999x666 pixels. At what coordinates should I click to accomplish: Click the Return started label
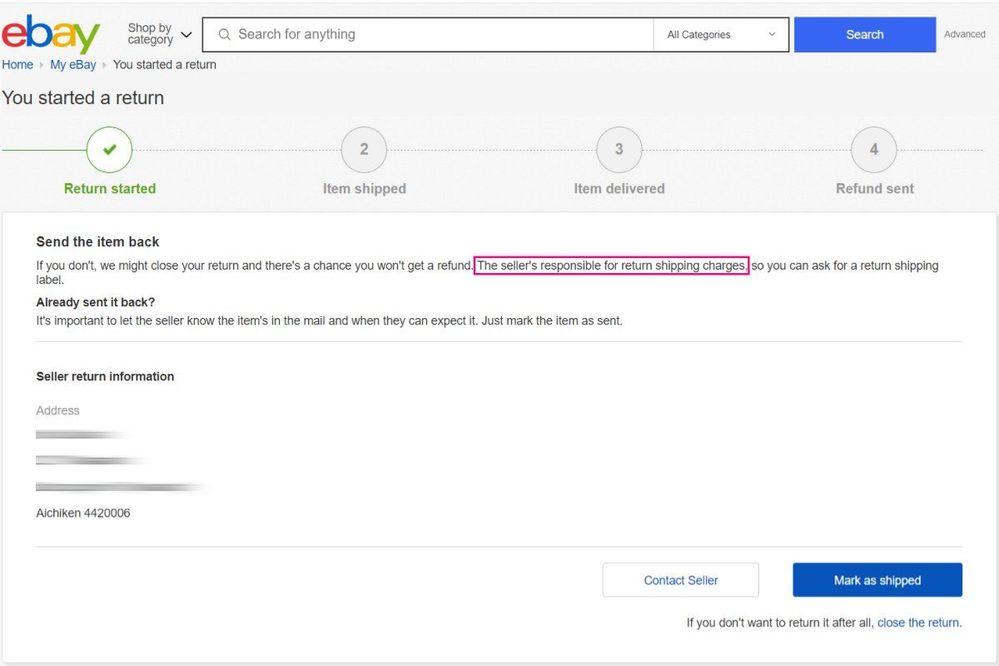(110, 189)
